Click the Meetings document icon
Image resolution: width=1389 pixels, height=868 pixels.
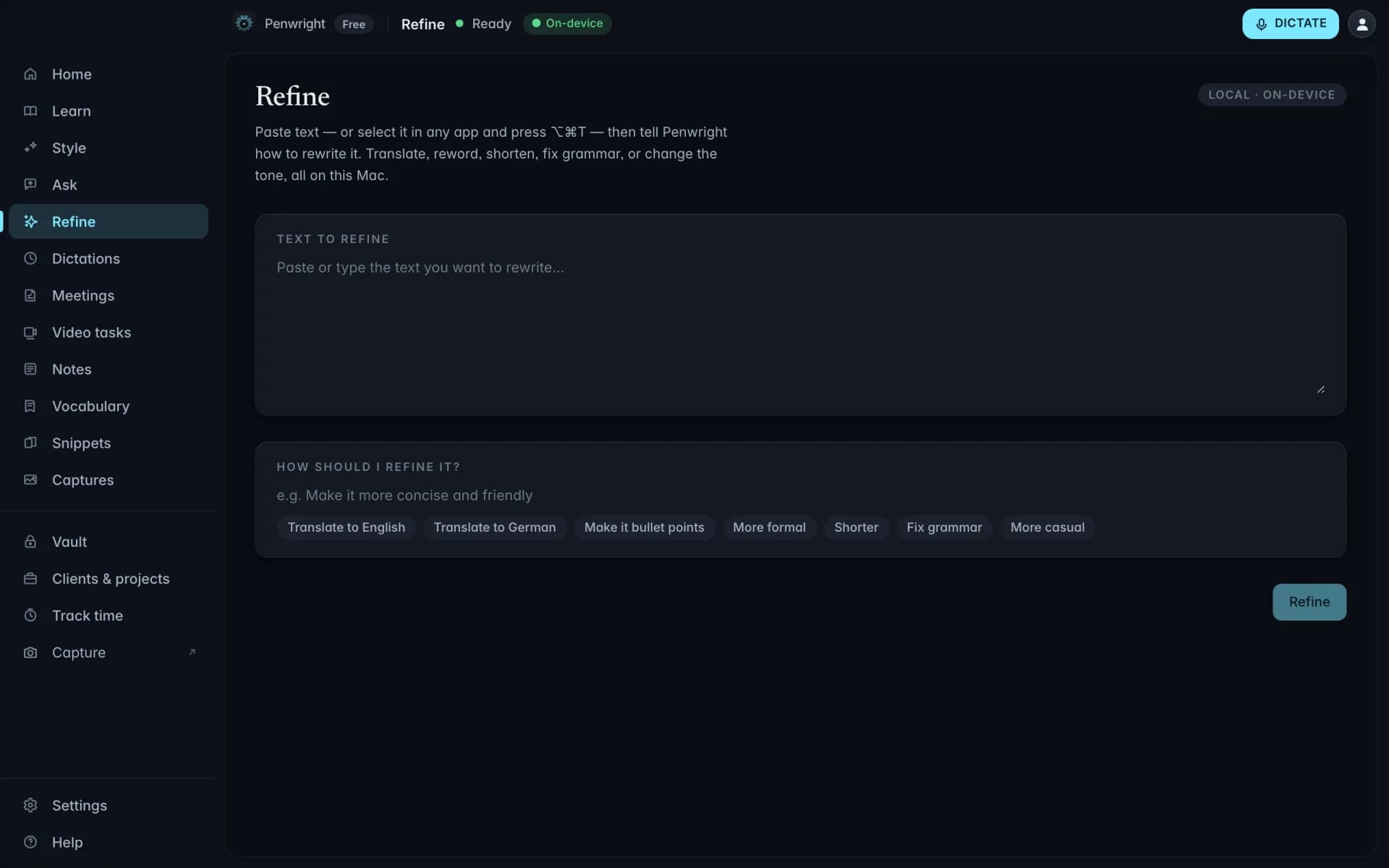coord(30,295)
